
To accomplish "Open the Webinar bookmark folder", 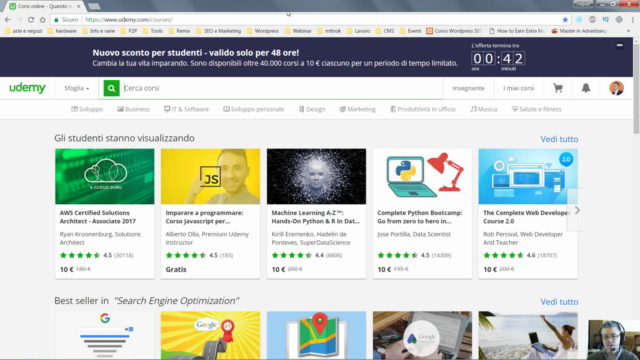I will [298, 31].
